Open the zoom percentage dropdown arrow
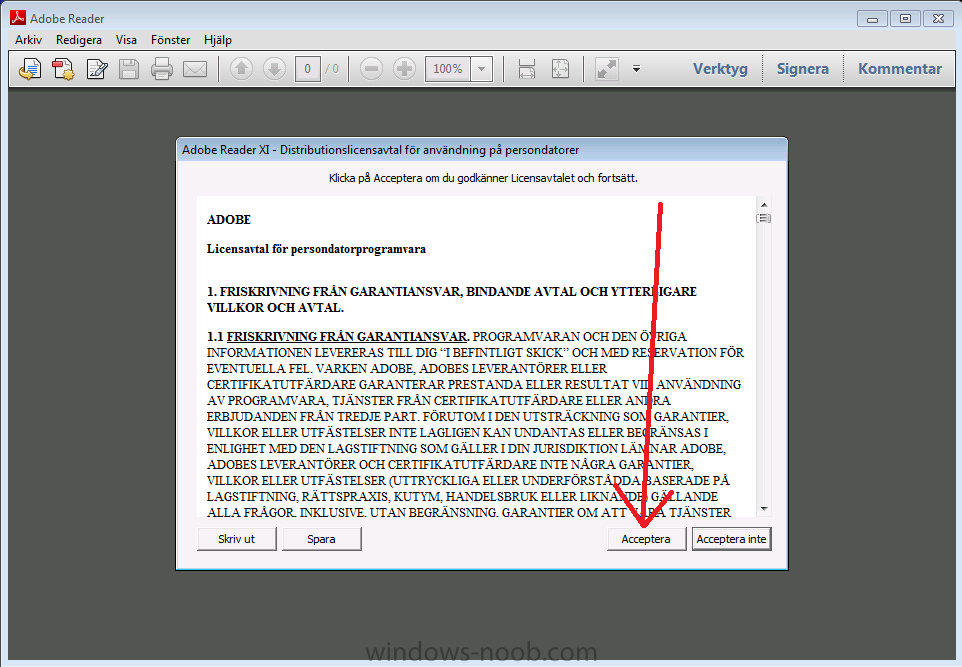 click(x=482, y=69)
